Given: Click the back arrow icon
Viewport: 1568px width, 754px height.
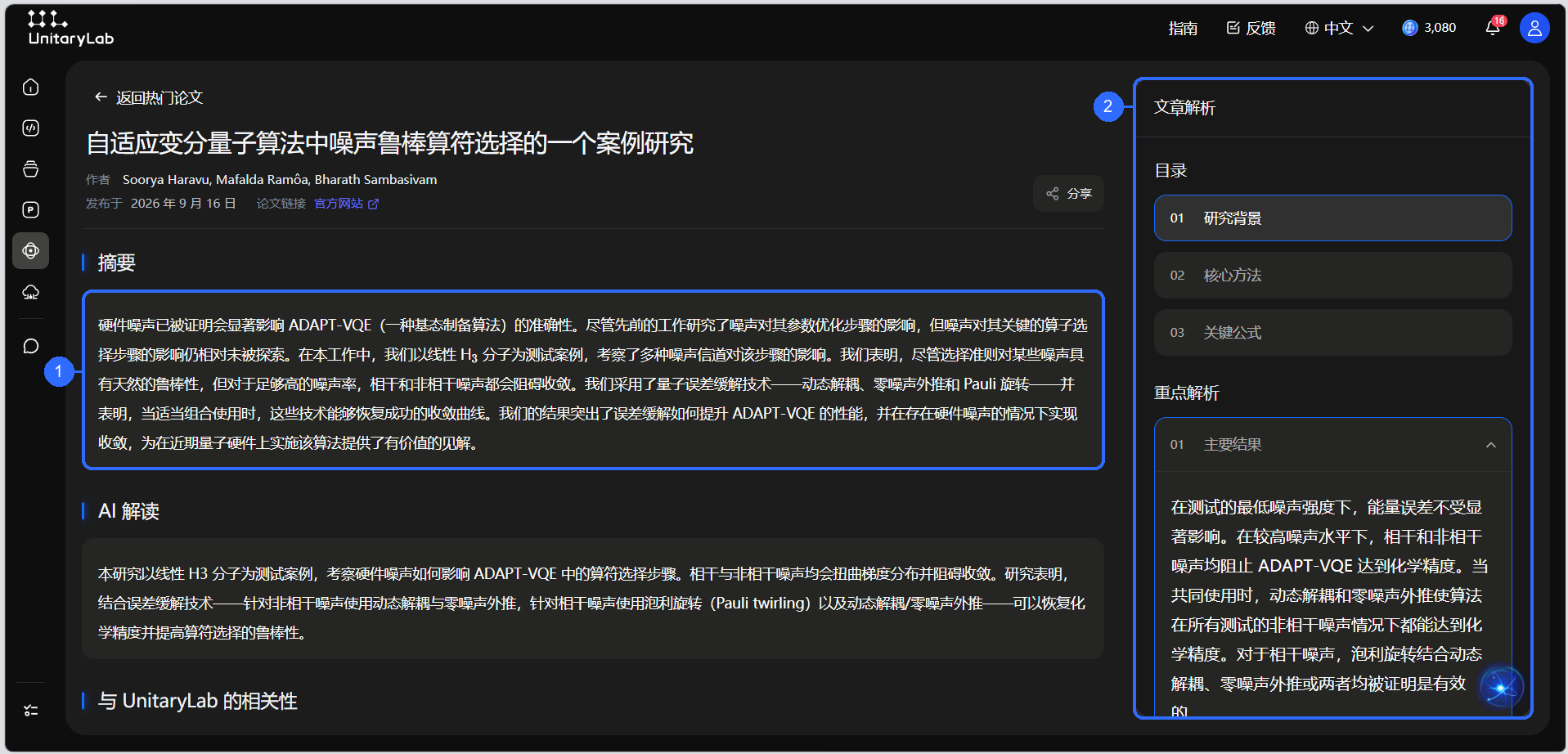Looking at the screenshot, I should [x=101, y=97].
